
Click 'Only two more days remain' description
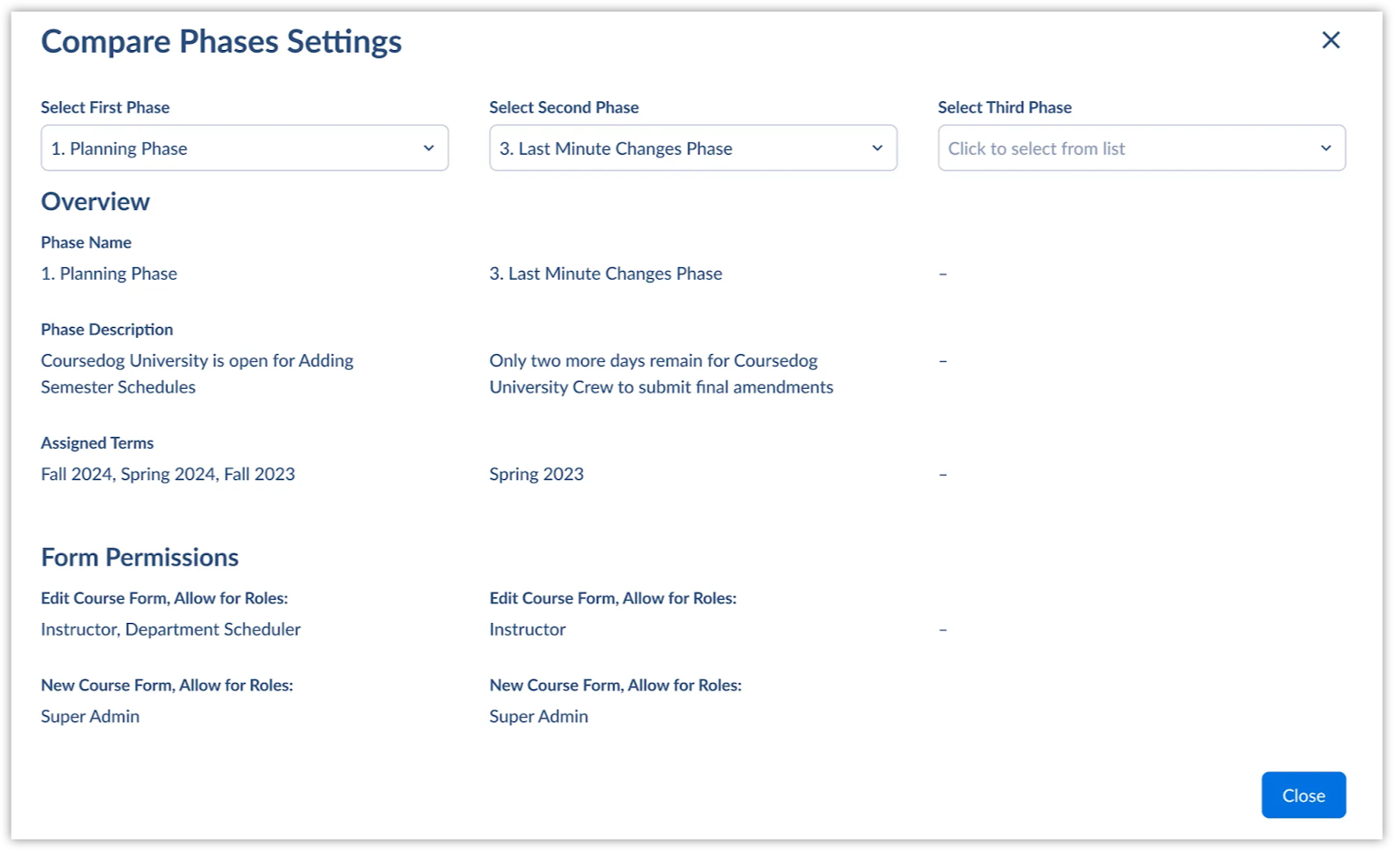(661, 374)
